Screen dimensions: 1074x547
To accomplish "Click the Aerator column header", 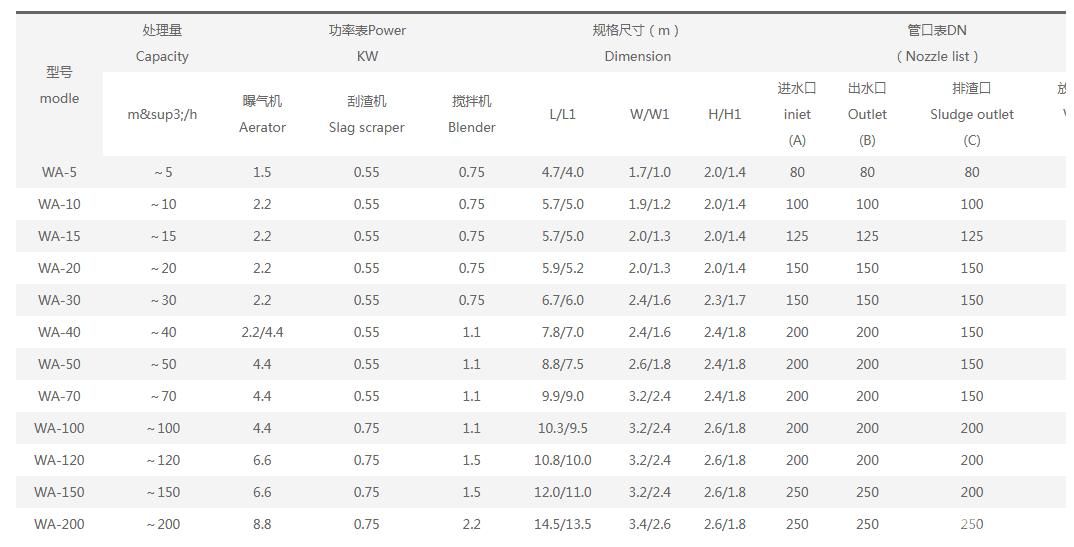I will click(x=262, y=114).
